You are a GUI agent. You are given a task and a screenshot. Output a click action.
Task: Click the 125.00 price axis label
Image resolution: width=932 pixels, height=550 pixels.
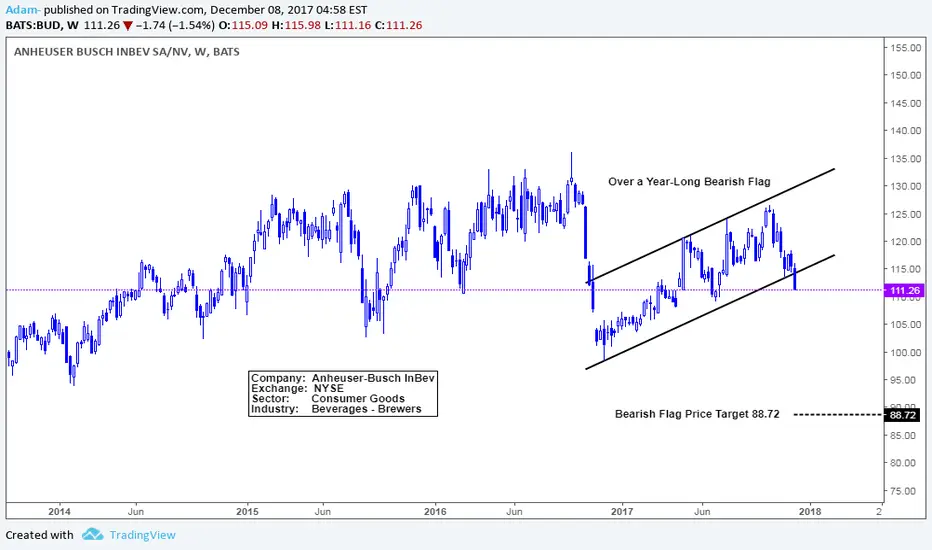pyautogui.click(x=906, y=214)
